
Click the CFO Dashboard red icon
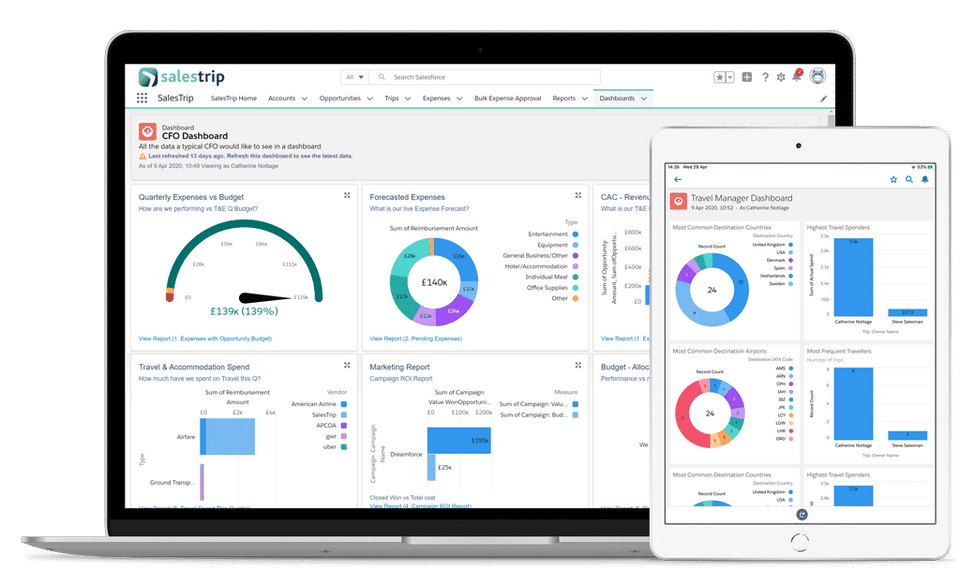click(148, 132)
